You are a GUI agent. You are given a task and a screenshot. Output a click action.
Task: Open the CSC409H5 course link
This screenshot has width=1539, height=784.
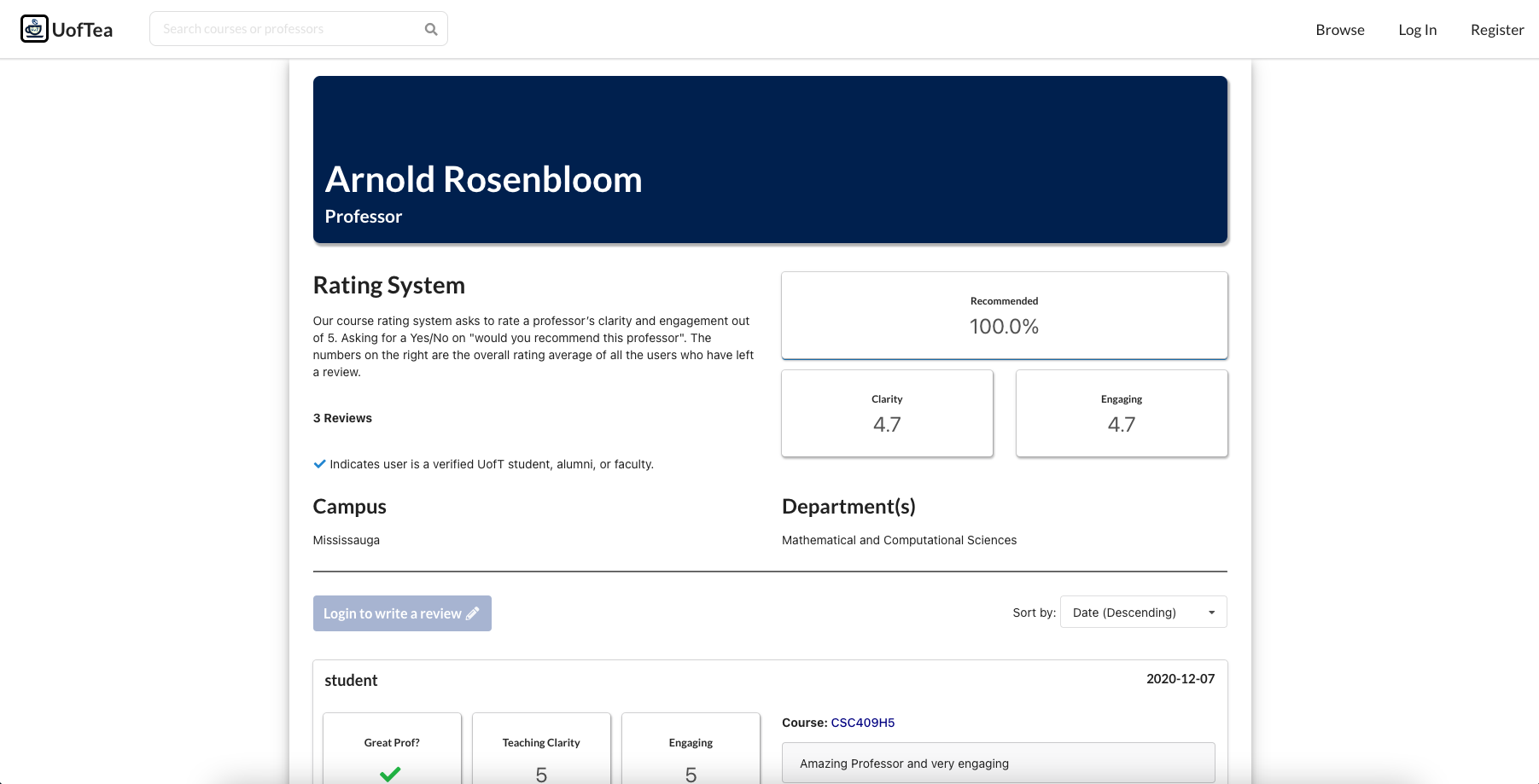click(863, 723)
